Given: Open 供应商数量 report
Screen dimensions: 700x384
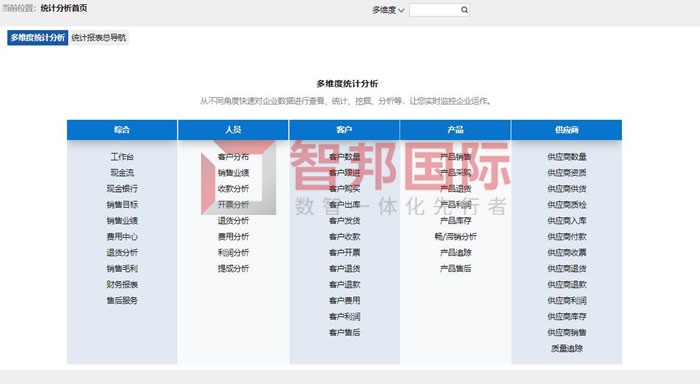Looking at the screenshot, I should click(567, 157).
